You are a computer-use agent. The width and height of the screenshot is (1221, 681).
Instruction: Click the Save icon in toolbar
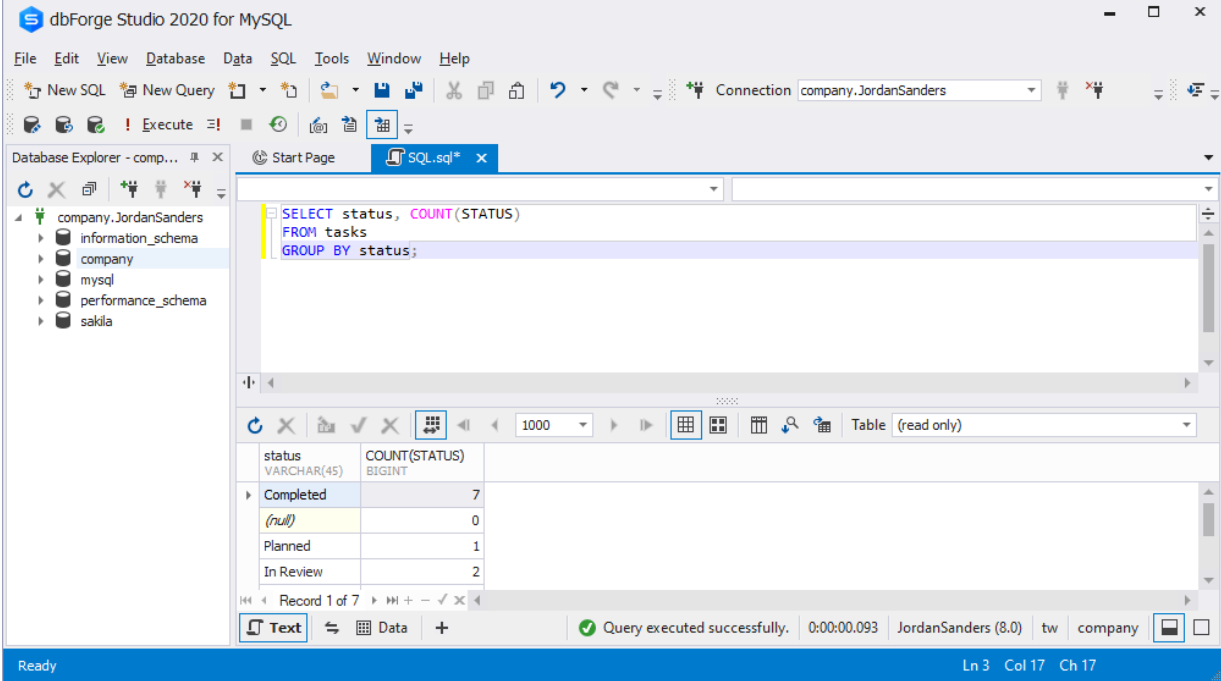[x=382, y=90]
